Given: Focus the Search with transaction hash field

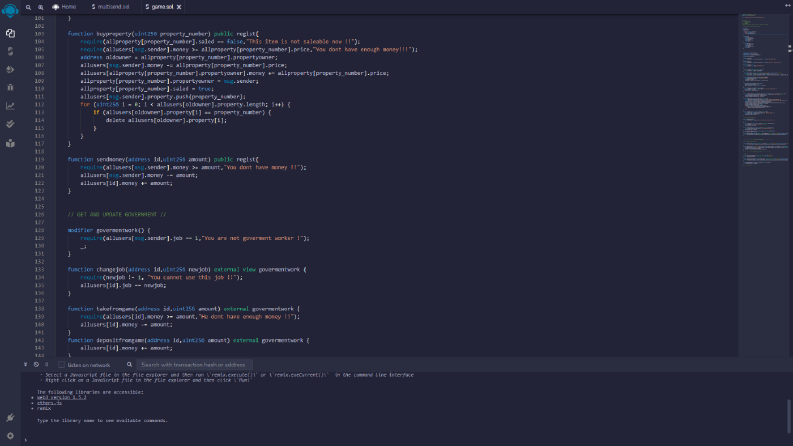Looking at the screenshot, I should [x=195, y=365].
